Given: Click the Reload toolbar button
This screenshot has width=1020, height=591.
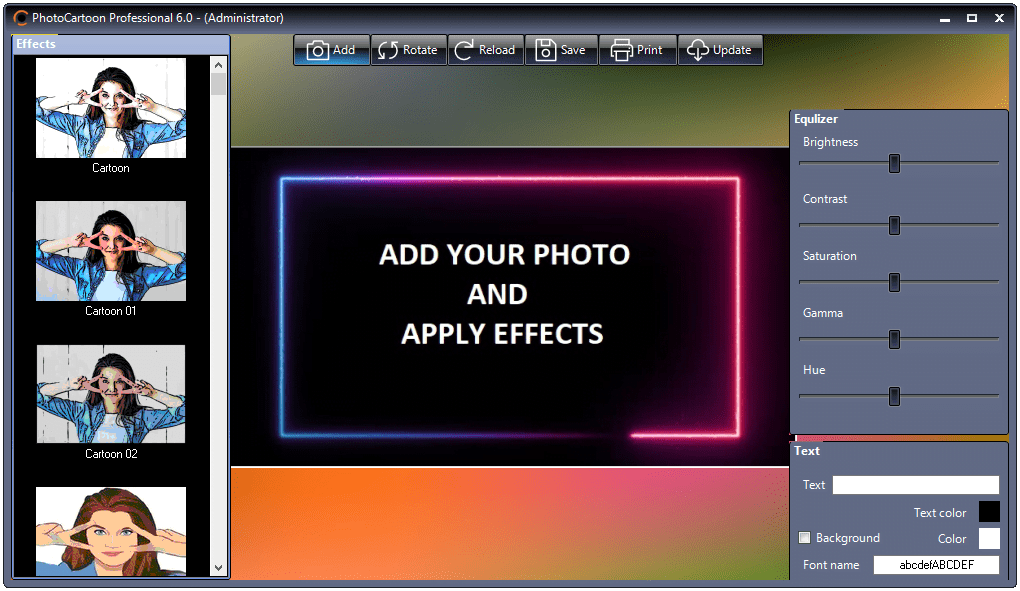Looking at the screenshot, I should pos(485,50).
